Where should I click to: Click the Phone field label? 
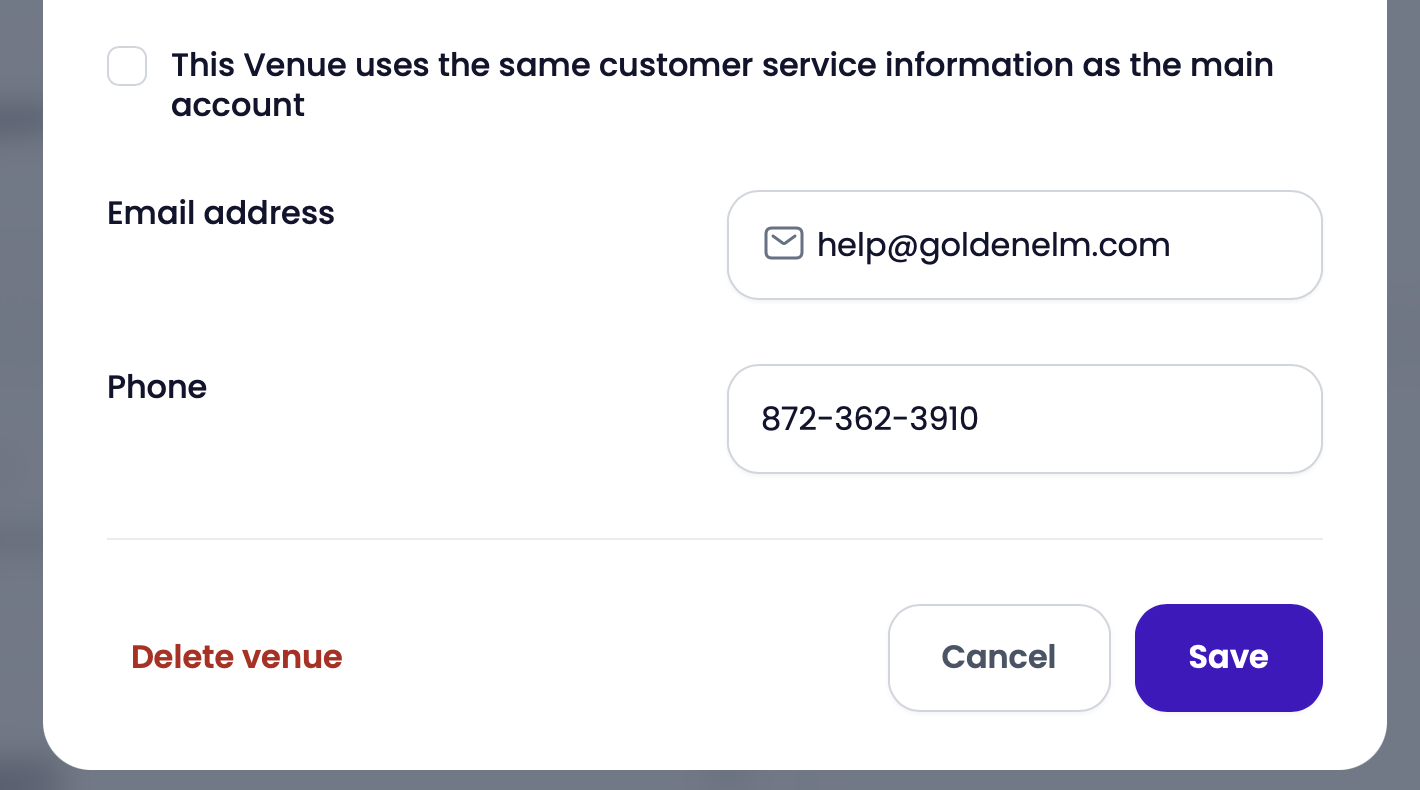tap(157, 387)
